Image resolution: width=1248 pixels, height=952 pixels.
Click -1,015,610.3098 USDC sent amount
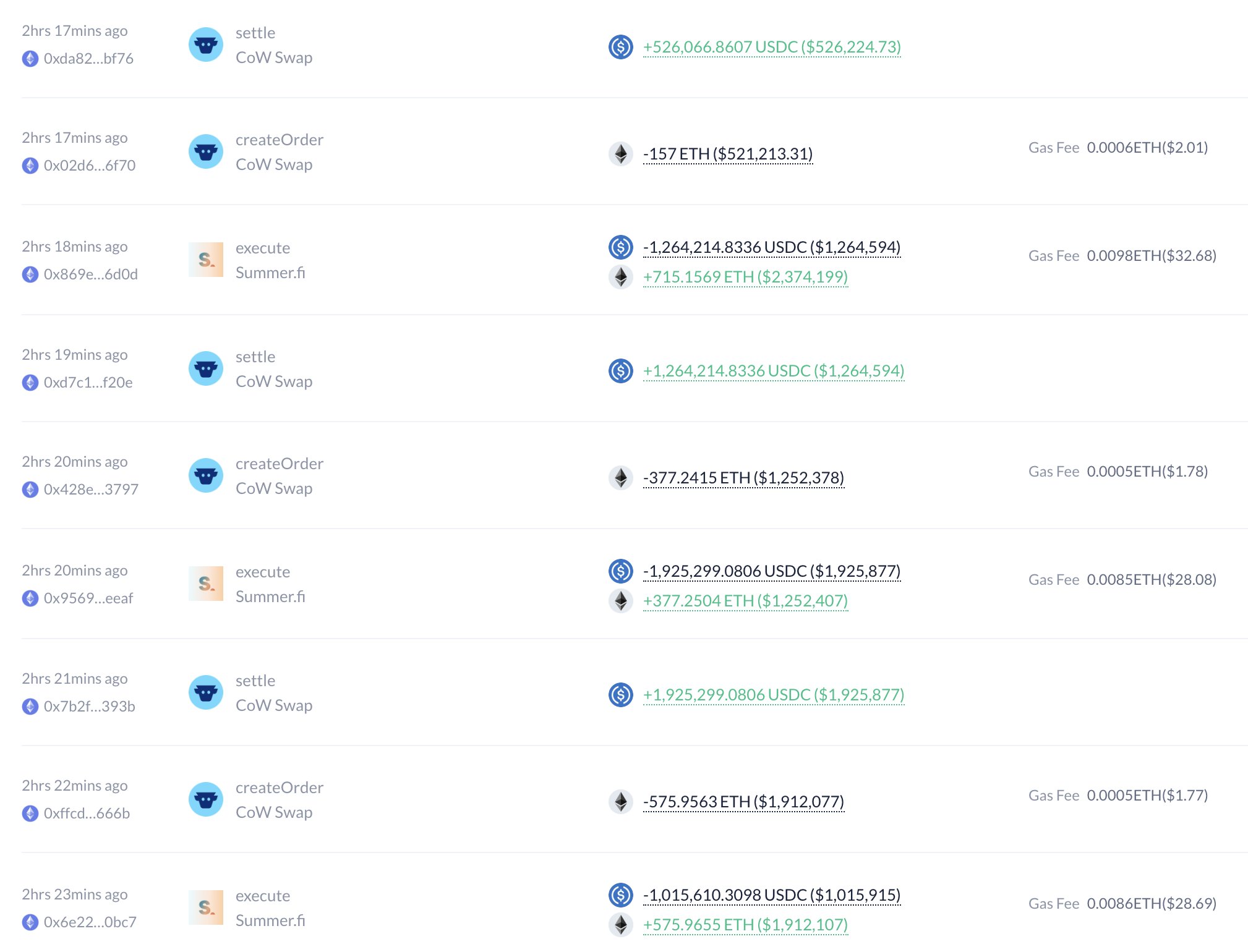771,895
